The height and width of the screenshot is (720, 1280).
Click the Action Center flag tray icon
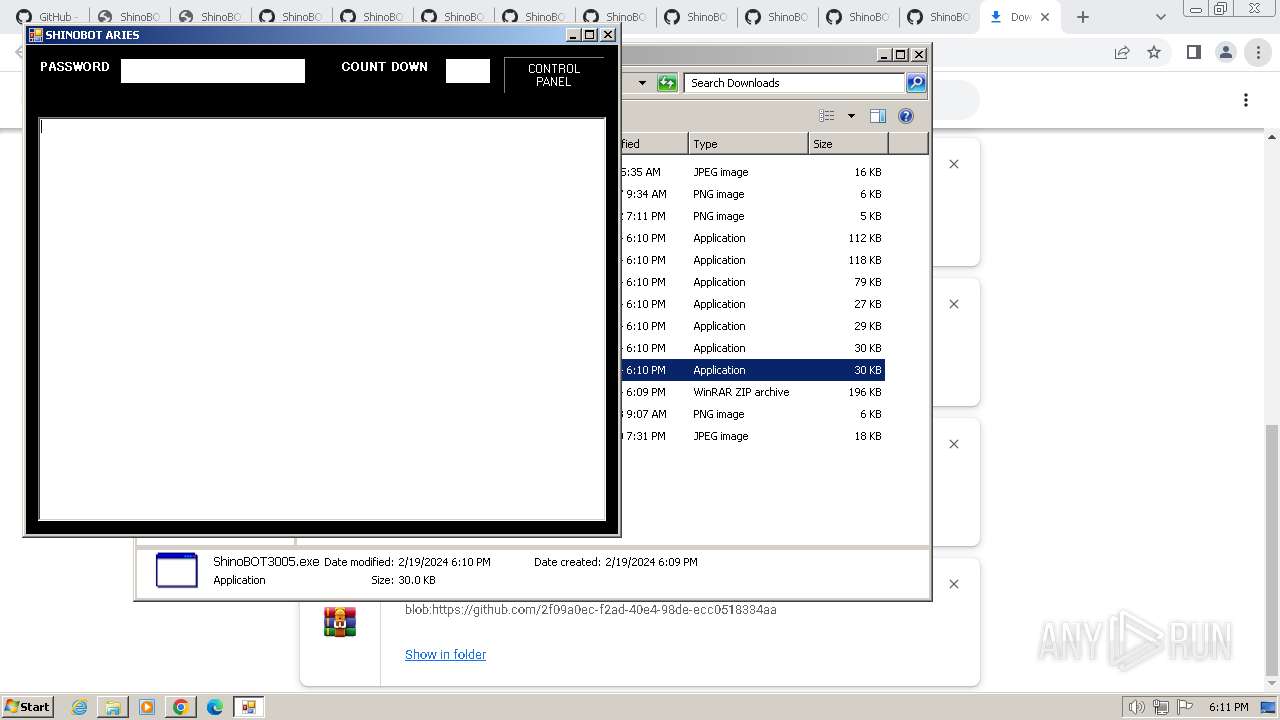click(1185, 707)
